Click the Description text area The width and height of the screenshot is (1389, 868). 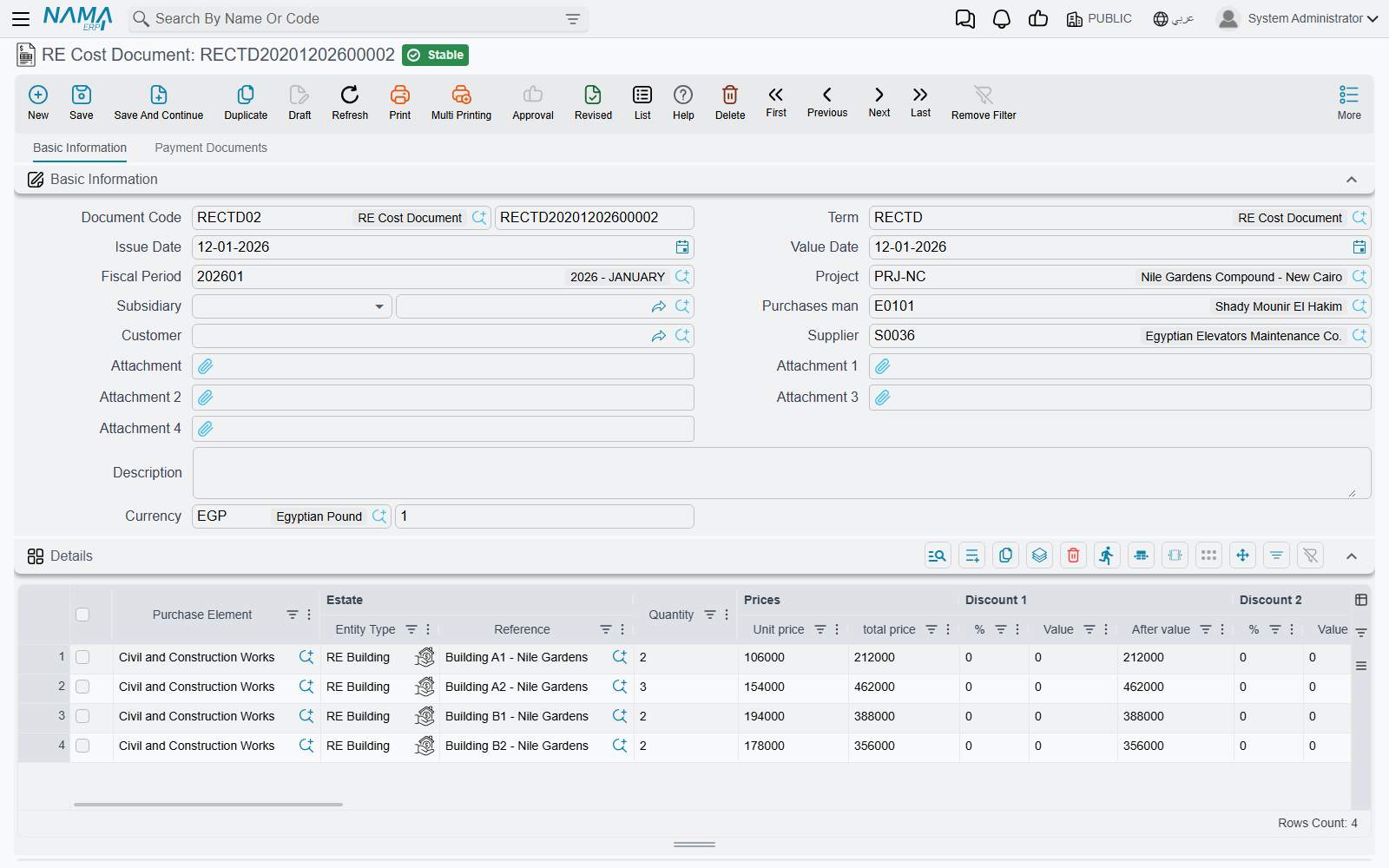[x=781, y=473]
